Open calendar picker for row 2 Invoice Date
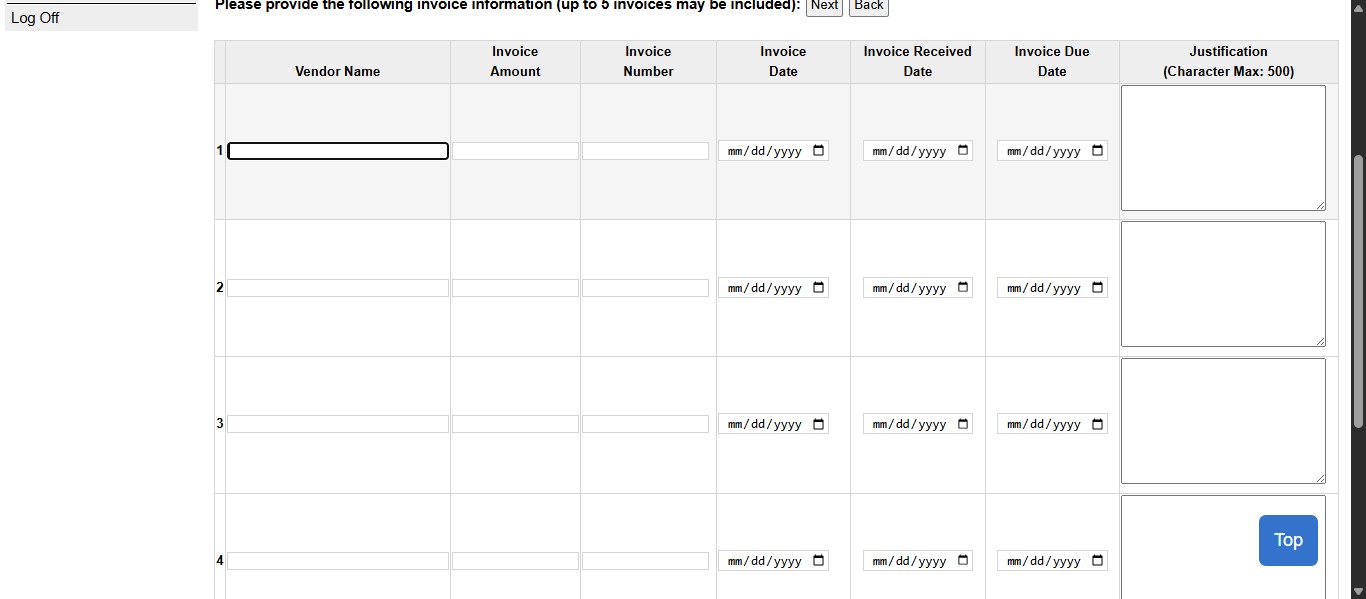 click(x=819, y=288)
